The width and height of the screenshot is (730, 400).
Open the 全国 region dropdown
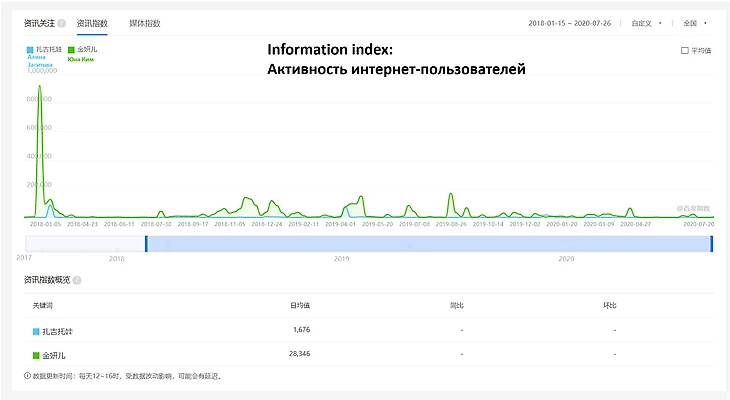click(695, 23)
